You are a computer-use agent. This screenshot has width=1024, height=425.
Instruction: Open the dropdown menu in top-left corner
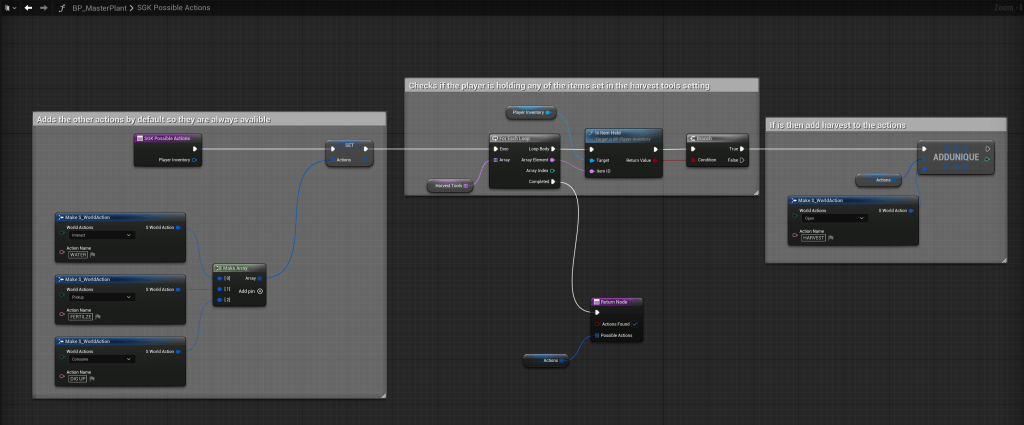[x=9, y=7]
